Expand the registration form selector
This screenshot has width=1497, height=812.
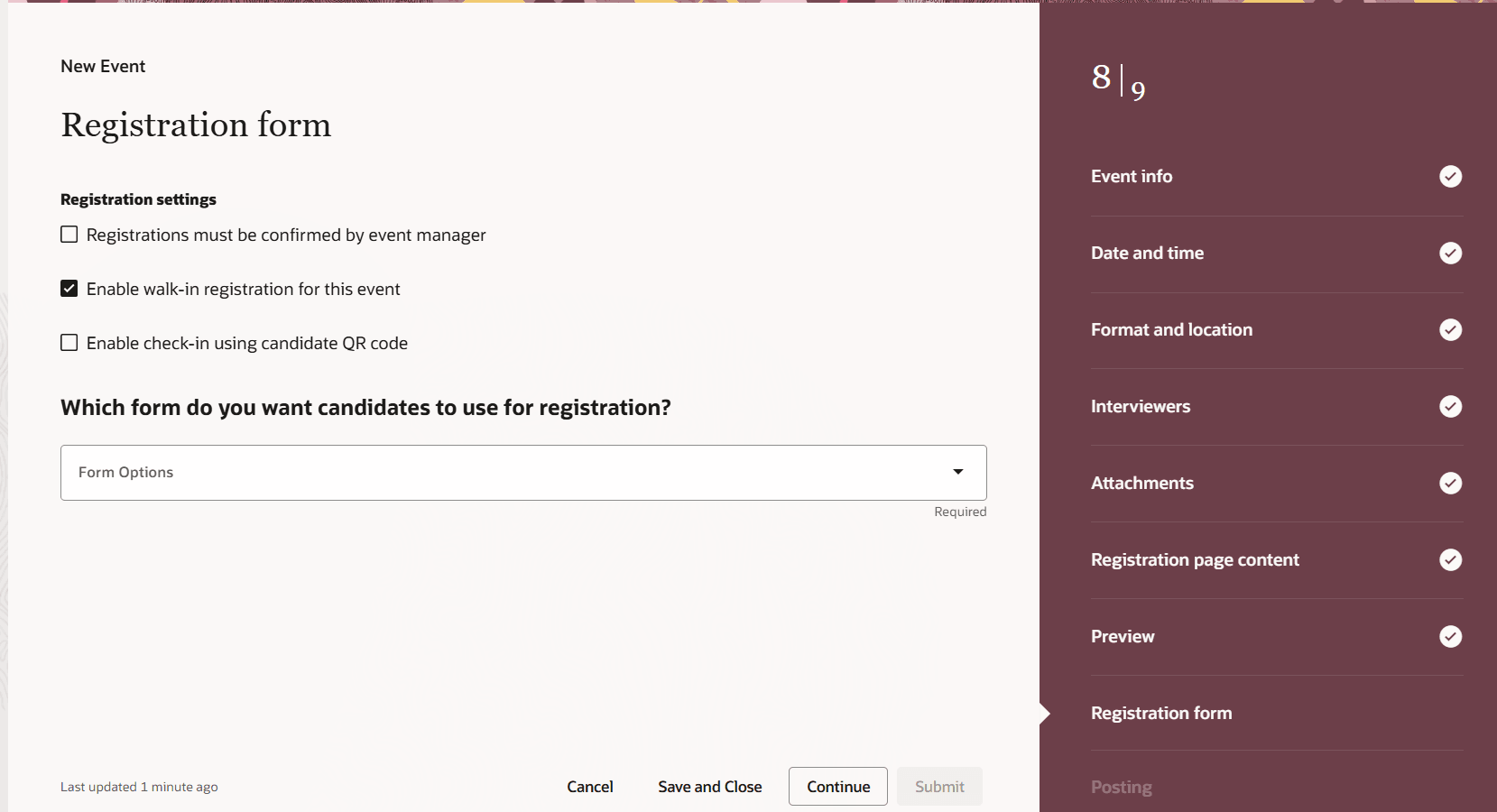[523, 472]
